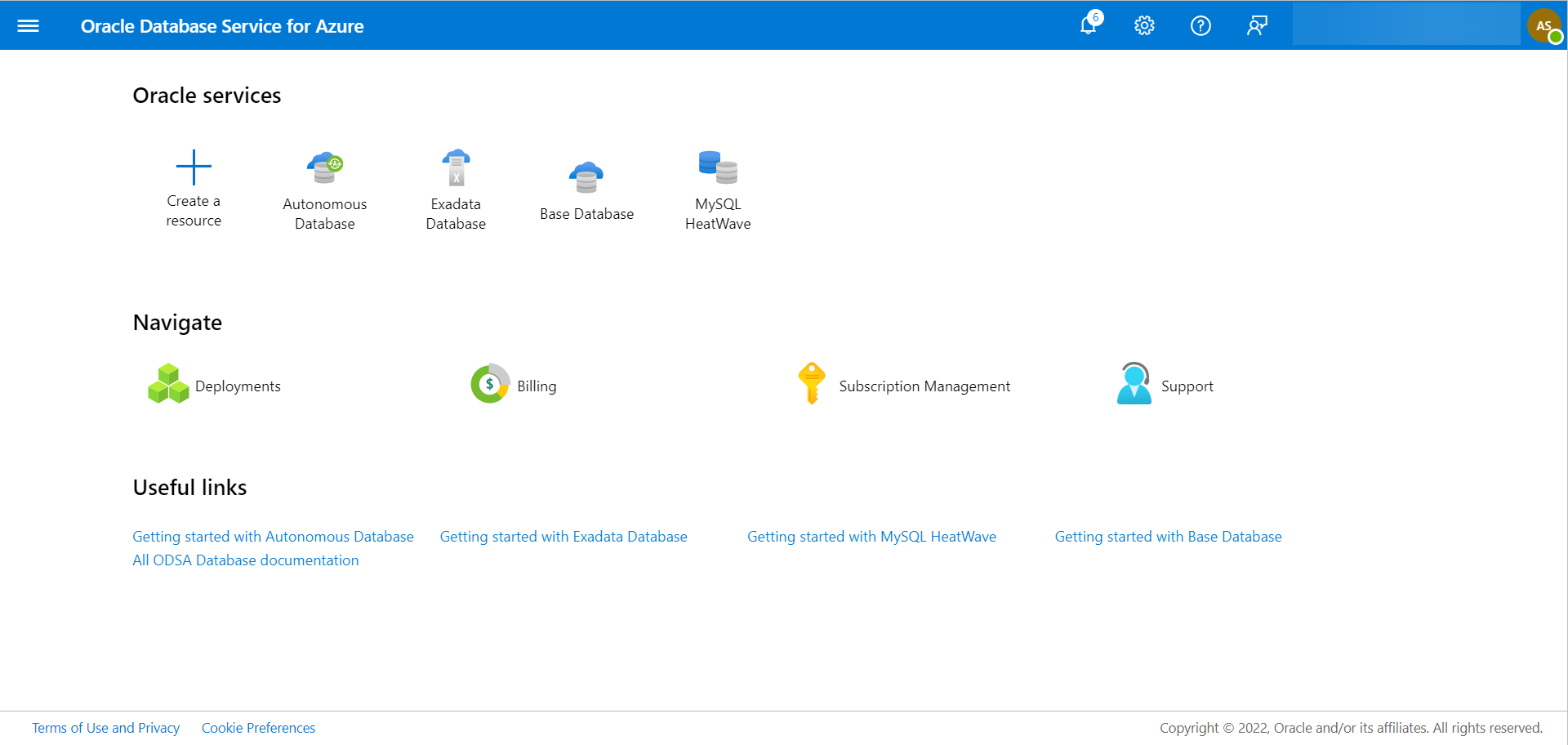1568x745 pixels.
Task: Open Getting started with Base Database link
Action: pos(1168,537)
